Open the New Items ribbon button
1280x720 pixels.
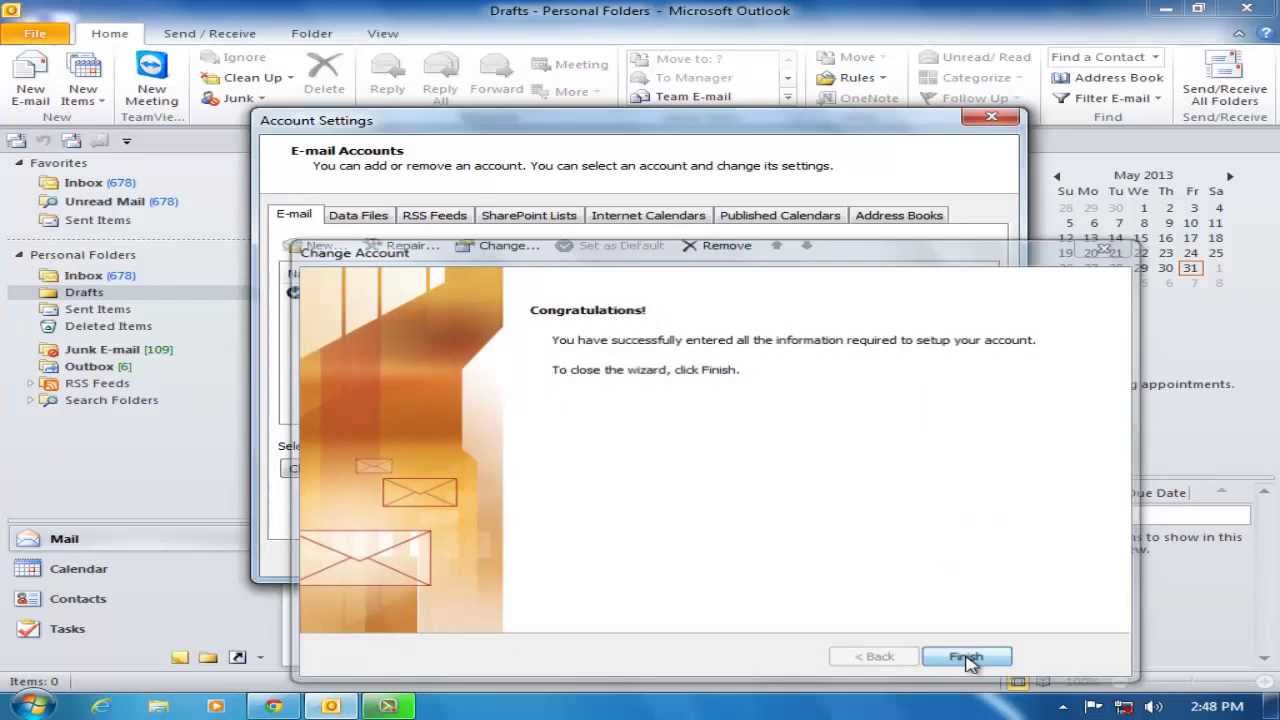coord(83,79)
